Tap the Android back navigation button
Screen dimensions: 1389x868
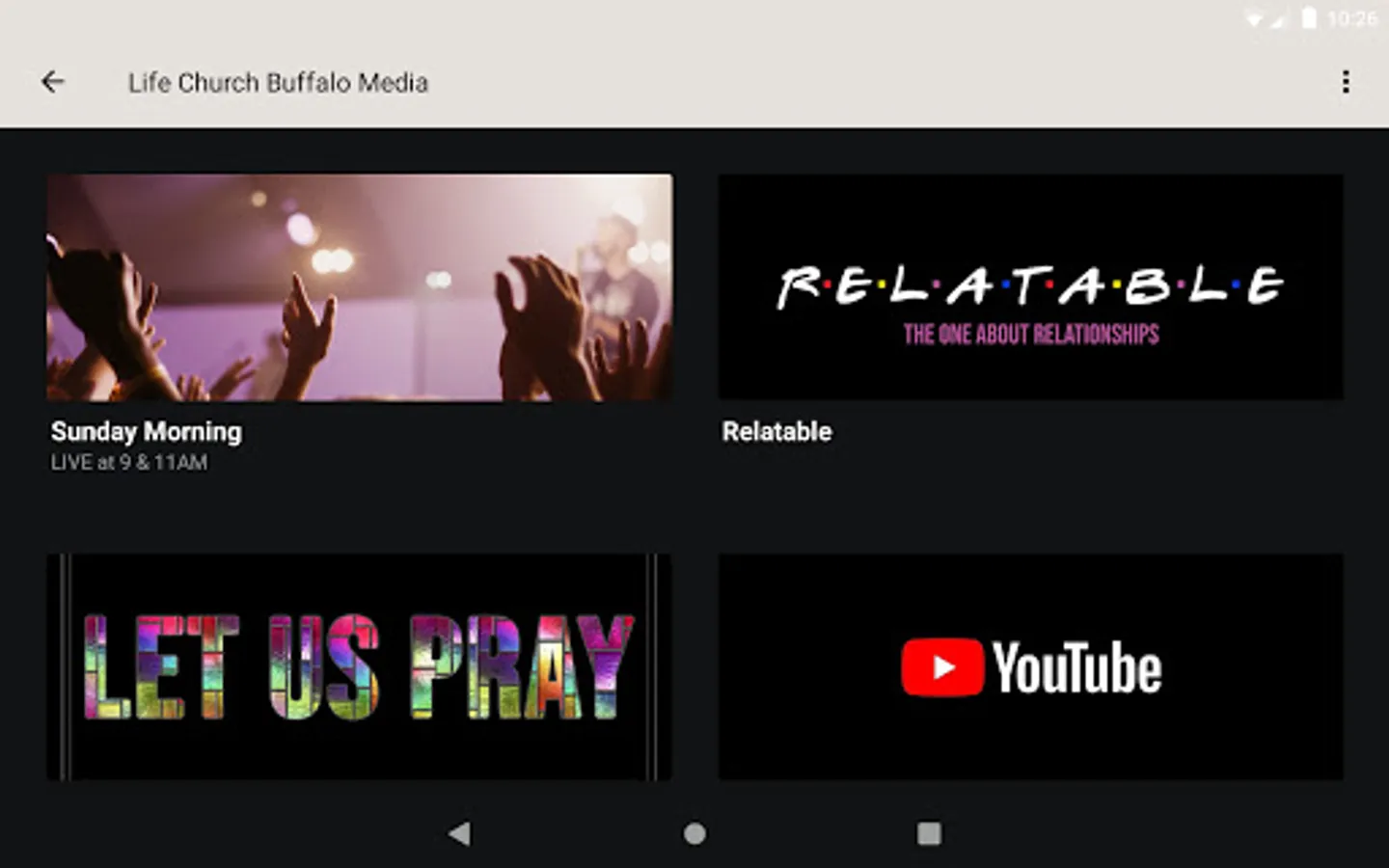(x=460, y=833)
